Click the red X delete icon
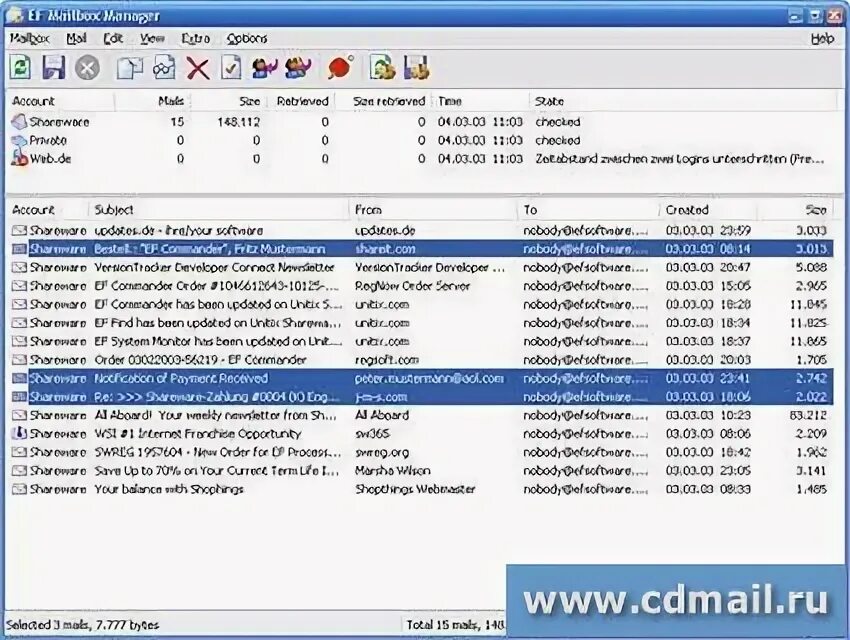 (x=198, y=68)
